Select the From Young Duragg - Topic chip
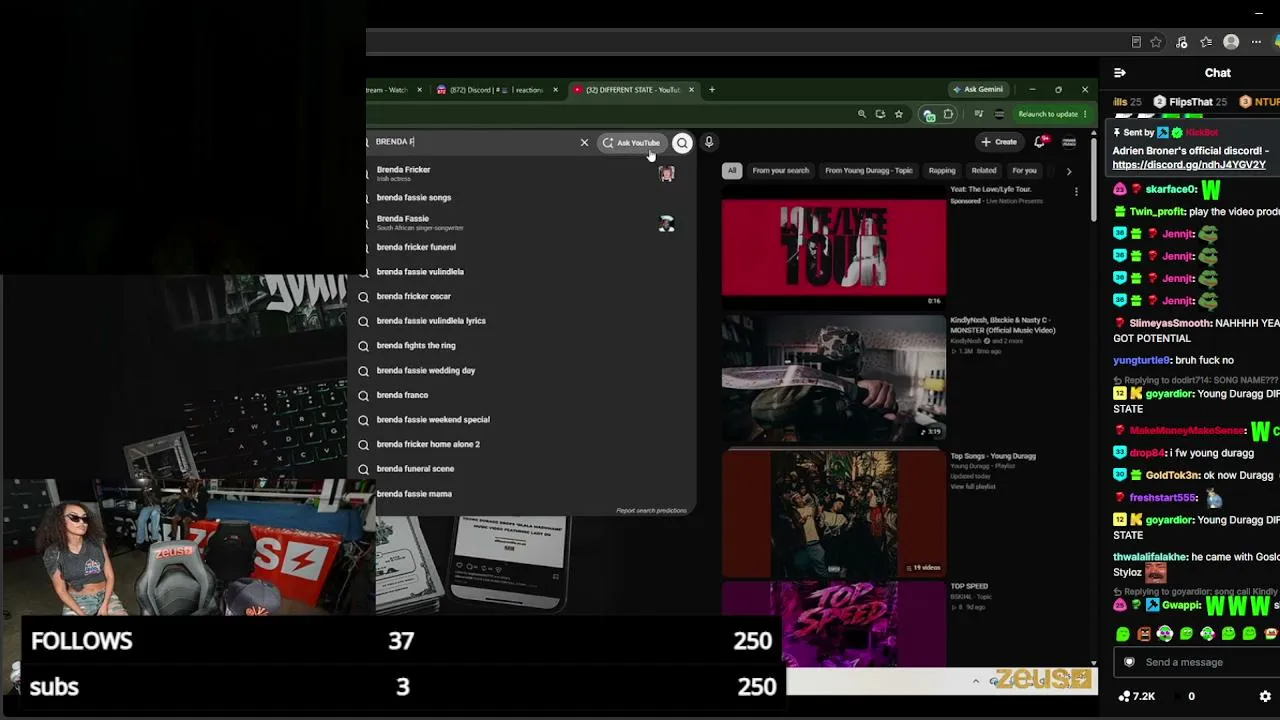 [x=868, y=171]
